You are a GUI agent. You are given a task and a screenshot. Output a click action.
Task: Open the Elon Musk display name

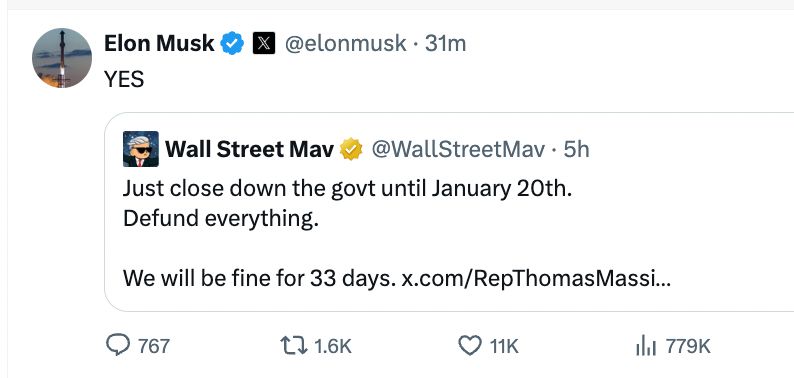pyautogui.click(x=159, y=44)
